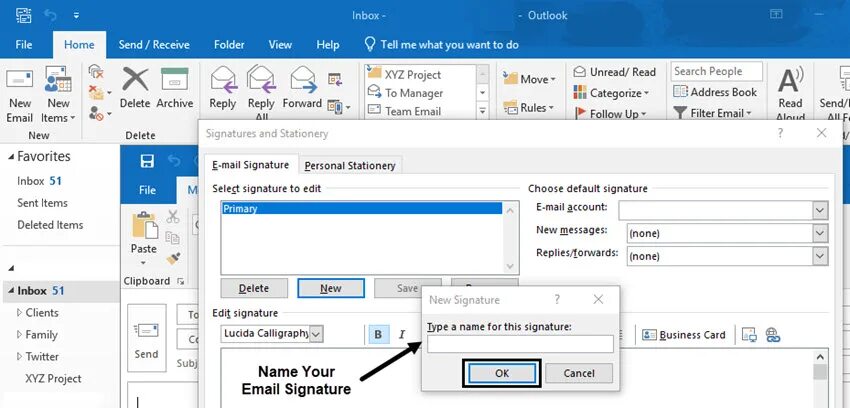Screen dimensions: 850x408
Task: Select XYZ Project folder in folder pane
Action: pyautogui.click(x=53, y=379)
